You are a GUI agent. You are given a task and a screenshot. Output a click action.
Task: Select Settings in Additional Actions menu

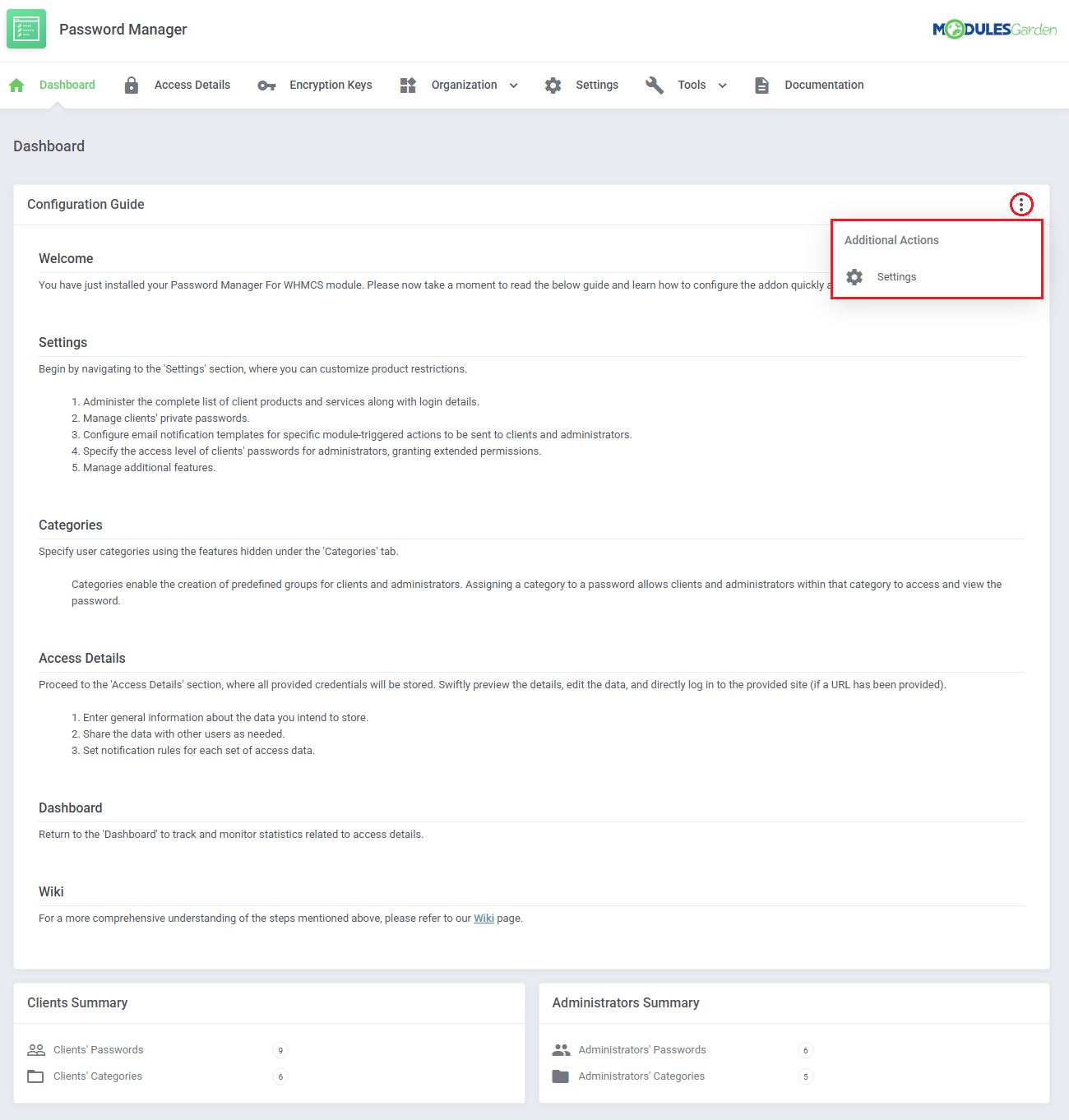(x=896, y=277)
